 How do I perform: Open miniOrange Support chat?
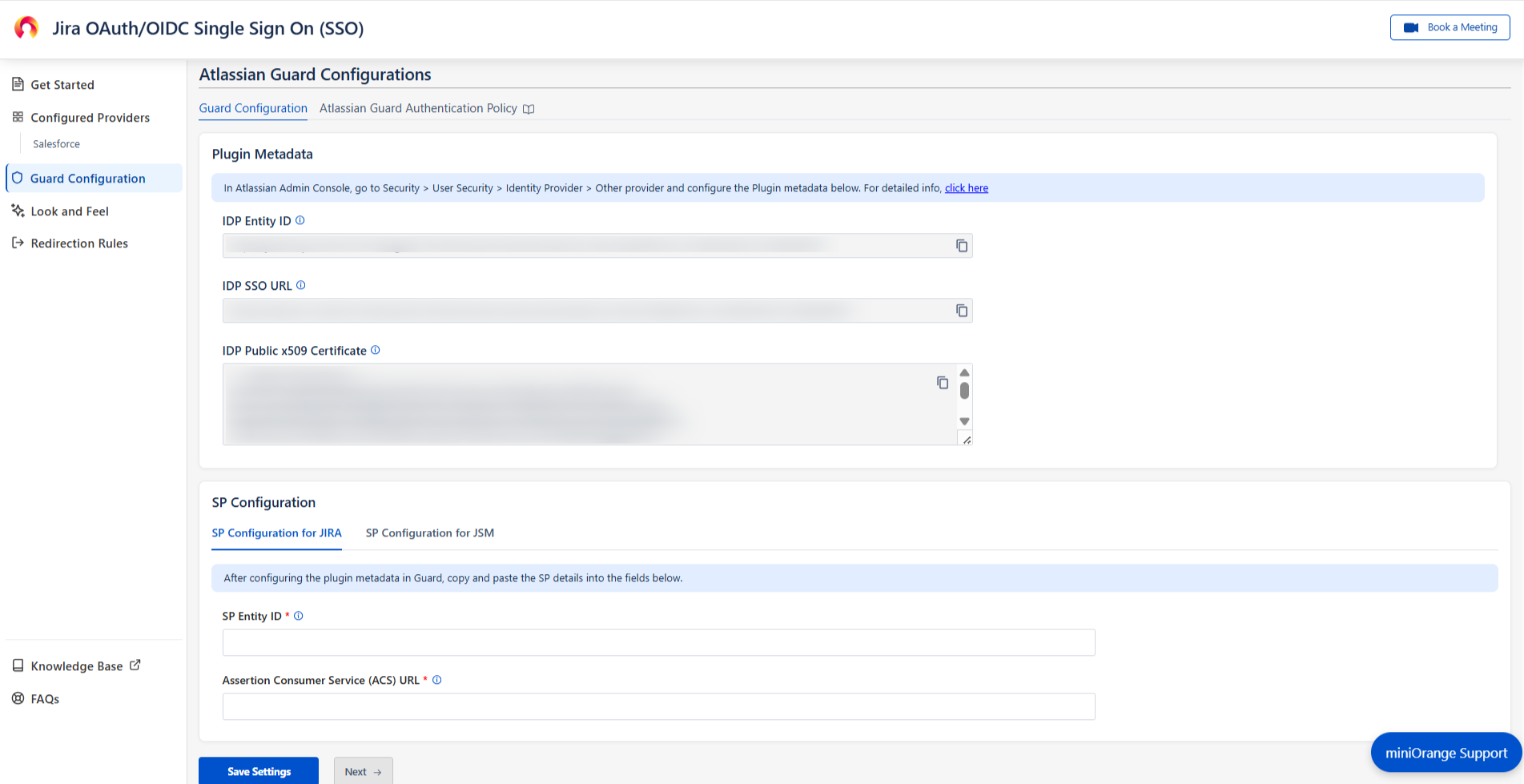pyautogui.click(x=1446, y=753)
